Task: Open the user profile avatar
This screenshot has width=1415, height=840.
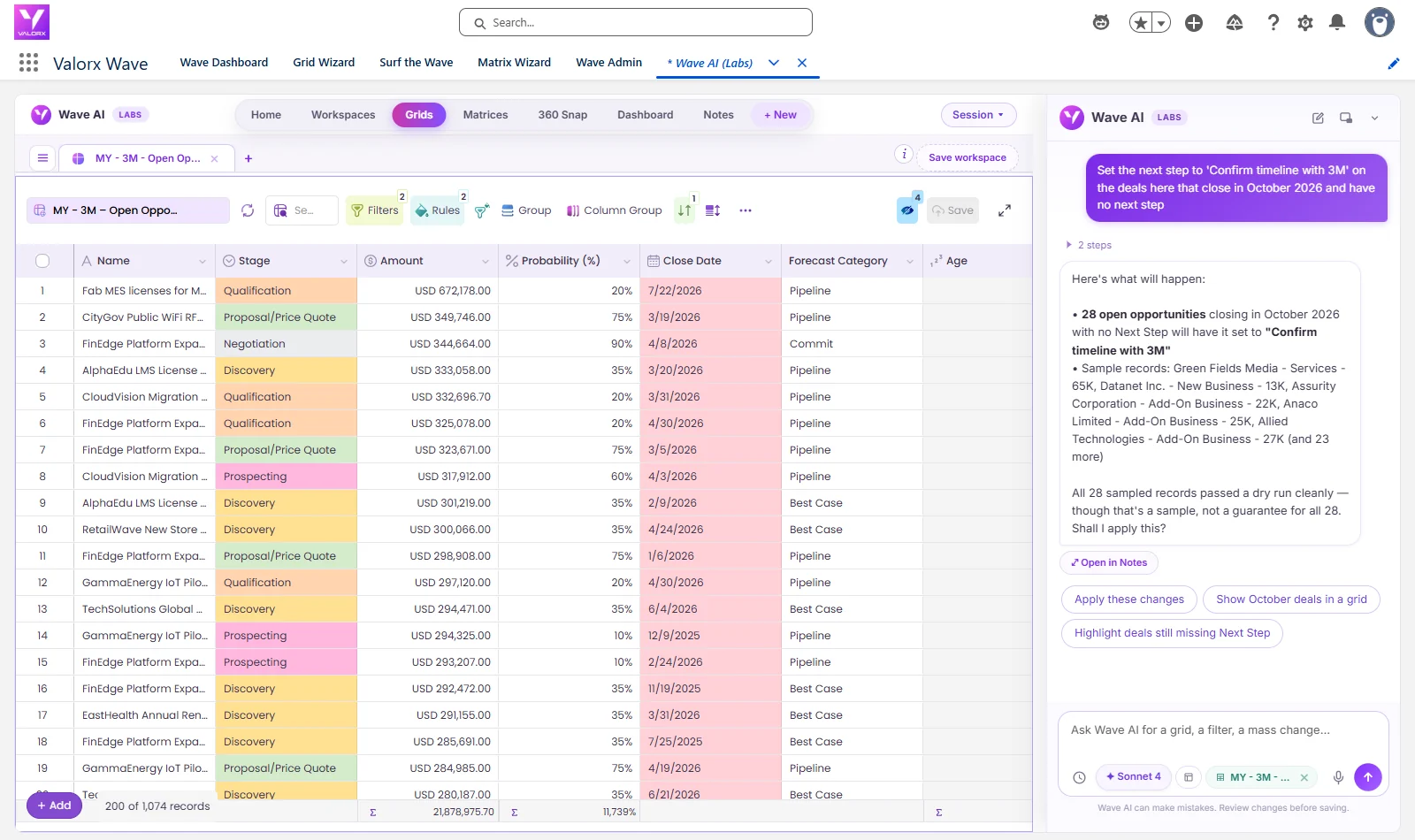Action: click(x=1379, y=22)
